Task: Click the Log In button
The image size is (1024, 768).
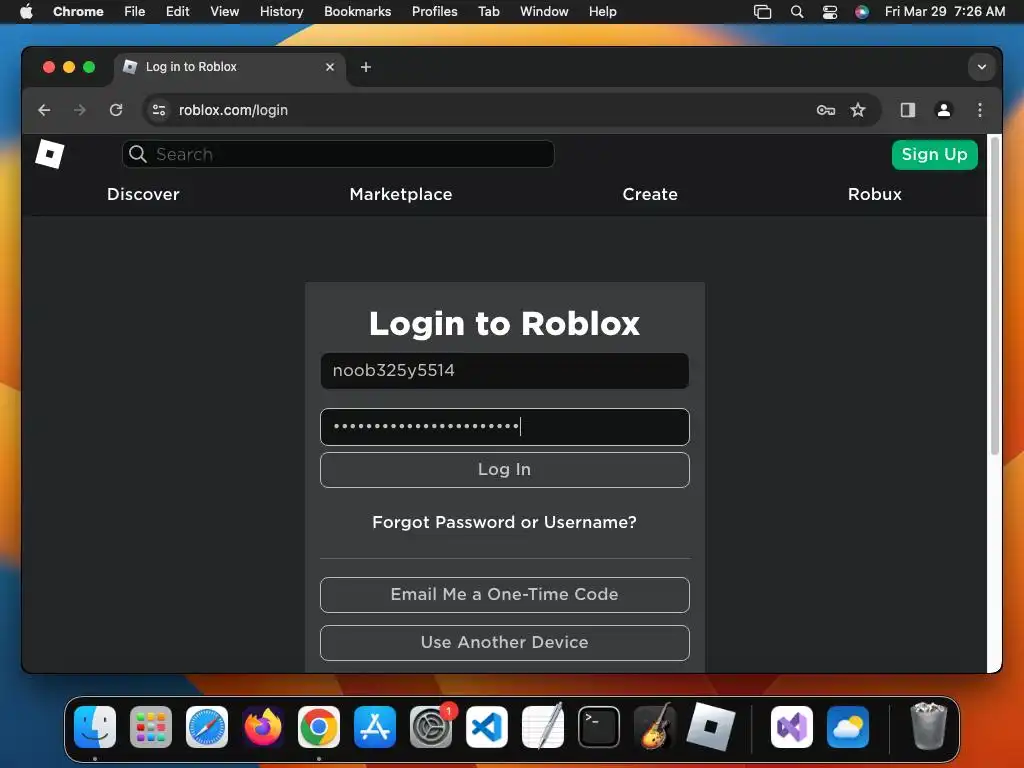Action: click(x=505, y=470)
